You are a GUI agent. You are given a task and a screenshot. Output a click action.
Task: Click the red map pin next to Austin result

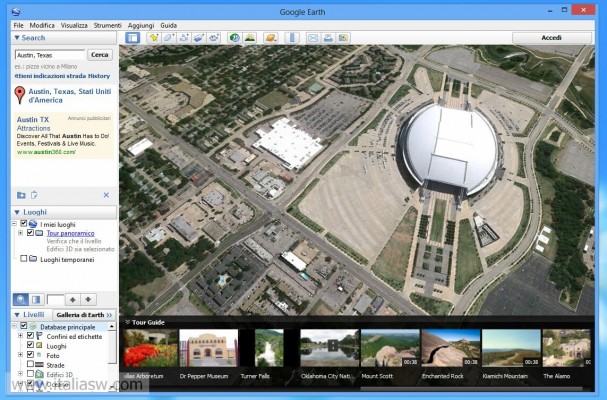[x=20, y=95]
